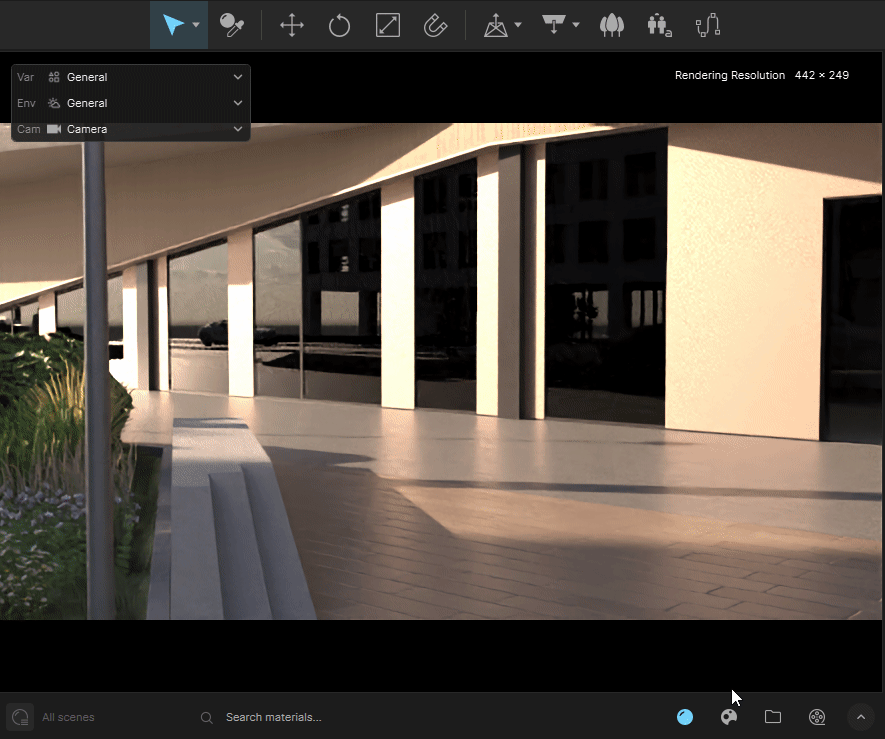Activate the Scale tool
Viewport: 885px width, 739px height.
[388, 25]
